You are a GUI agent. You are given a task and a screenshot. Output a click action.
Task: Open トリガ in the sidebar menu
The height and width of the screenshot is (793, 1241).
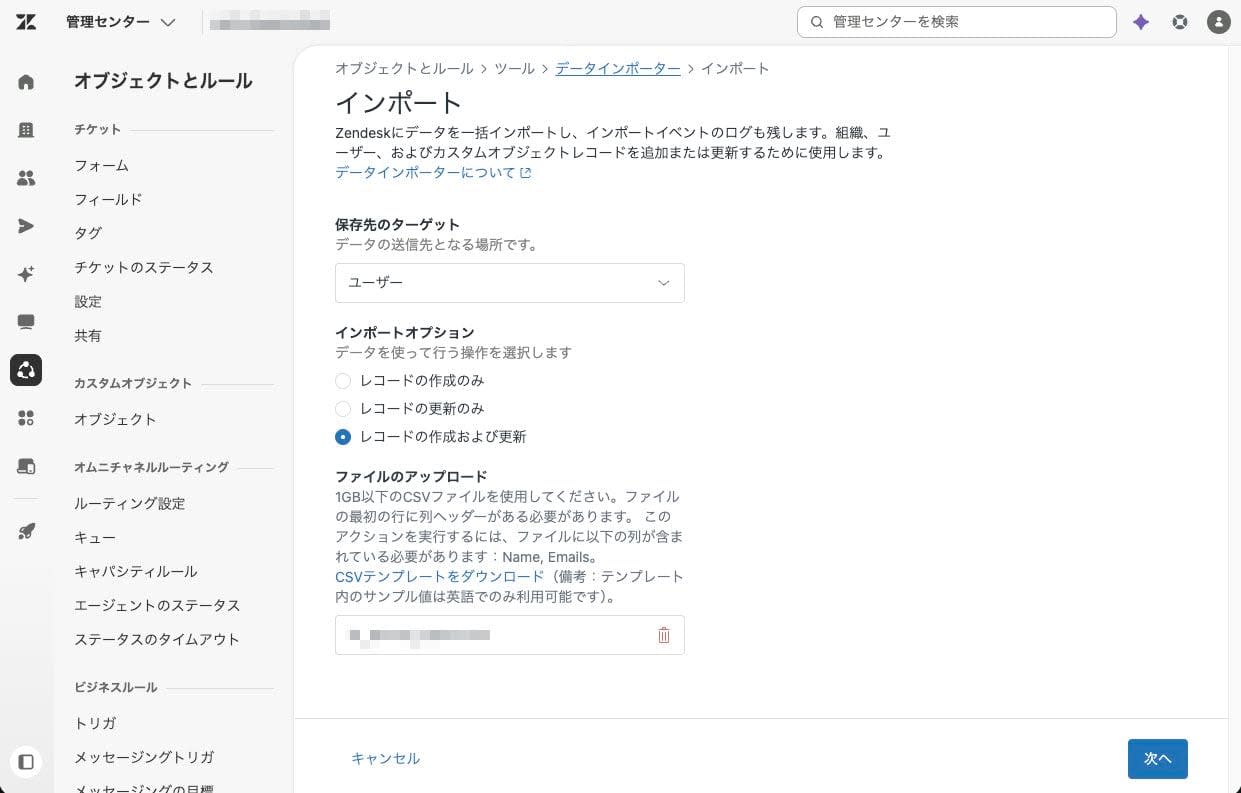(x=95, y=723)
